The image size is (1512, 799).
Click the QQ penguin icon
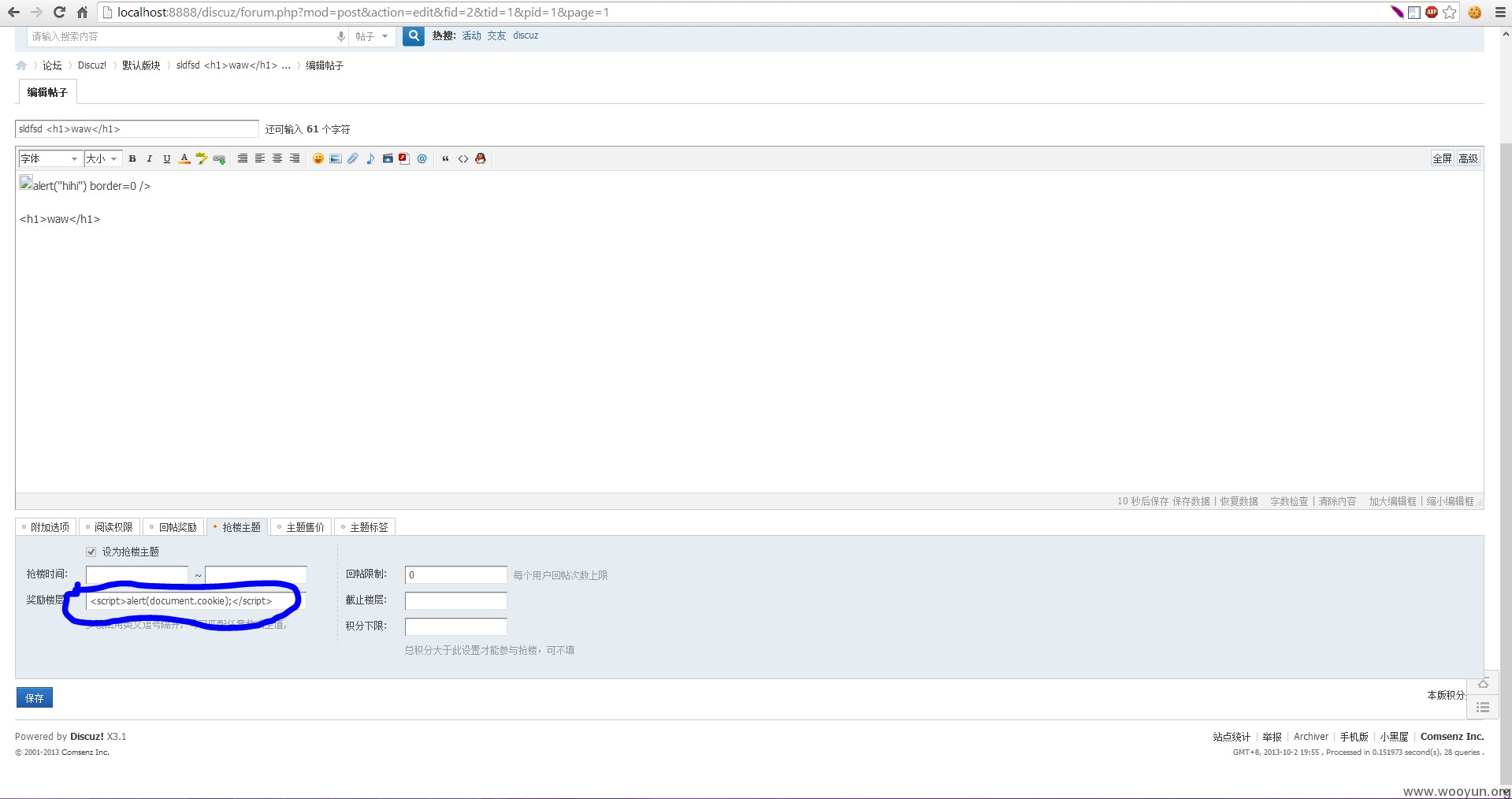(x=481, y=158)
